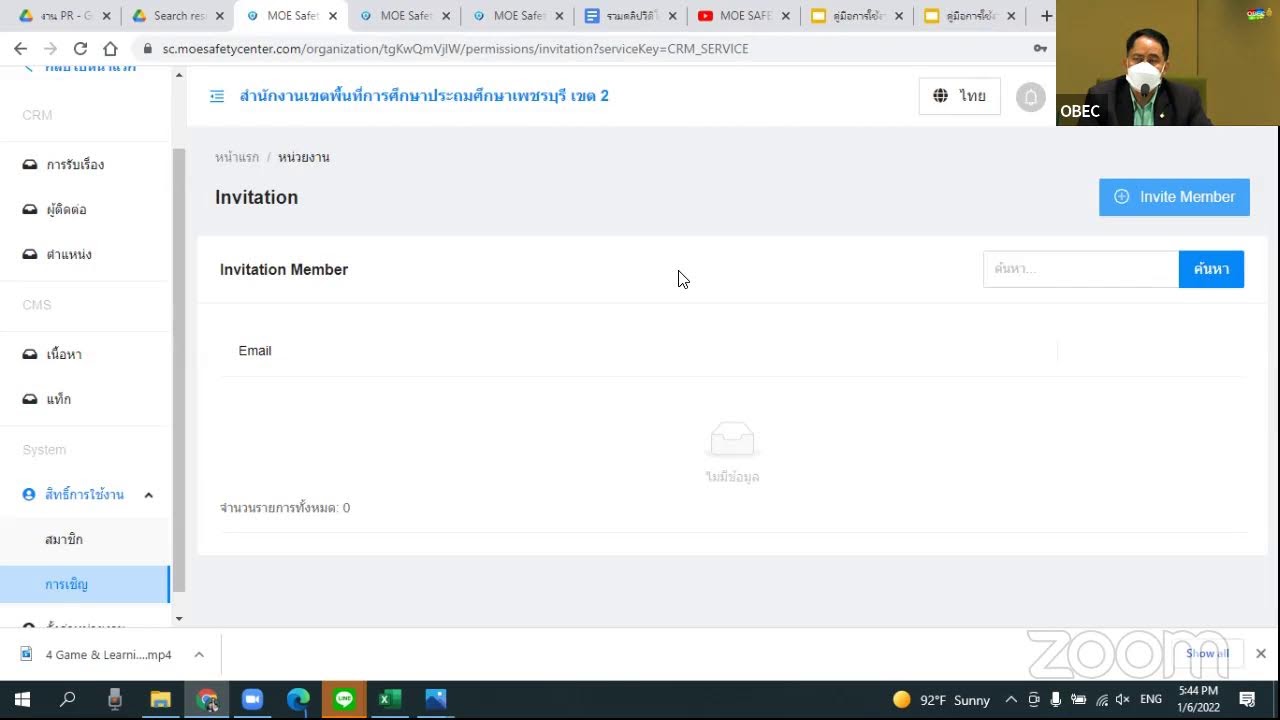1280x720 pixels.
Task: Click the sidebar scroll down arrow
Action: point(179,619)
